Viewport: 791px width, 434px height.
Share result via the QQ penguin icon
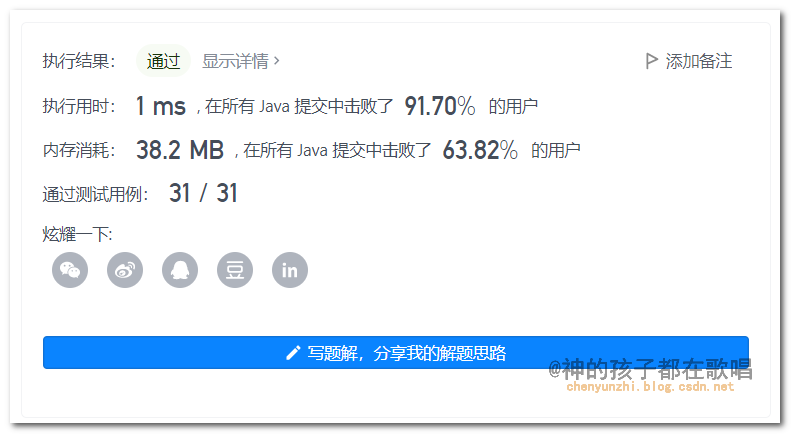[x=180, y=270]
